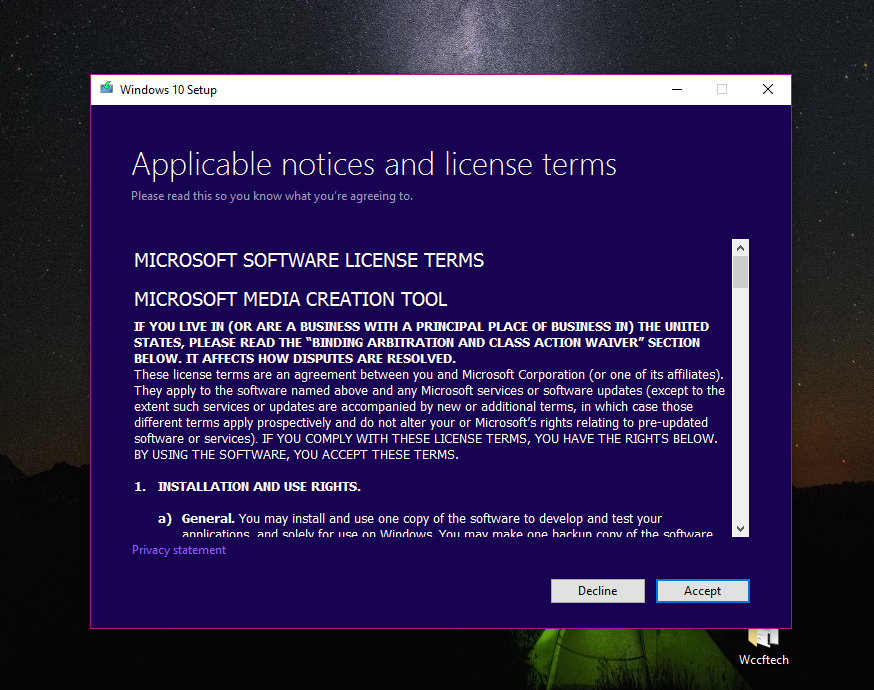Click the Windows 10 Setup title bar icon
Image resolution: width=874 pixels, height=690 pixels.
[x=107, y=89]
